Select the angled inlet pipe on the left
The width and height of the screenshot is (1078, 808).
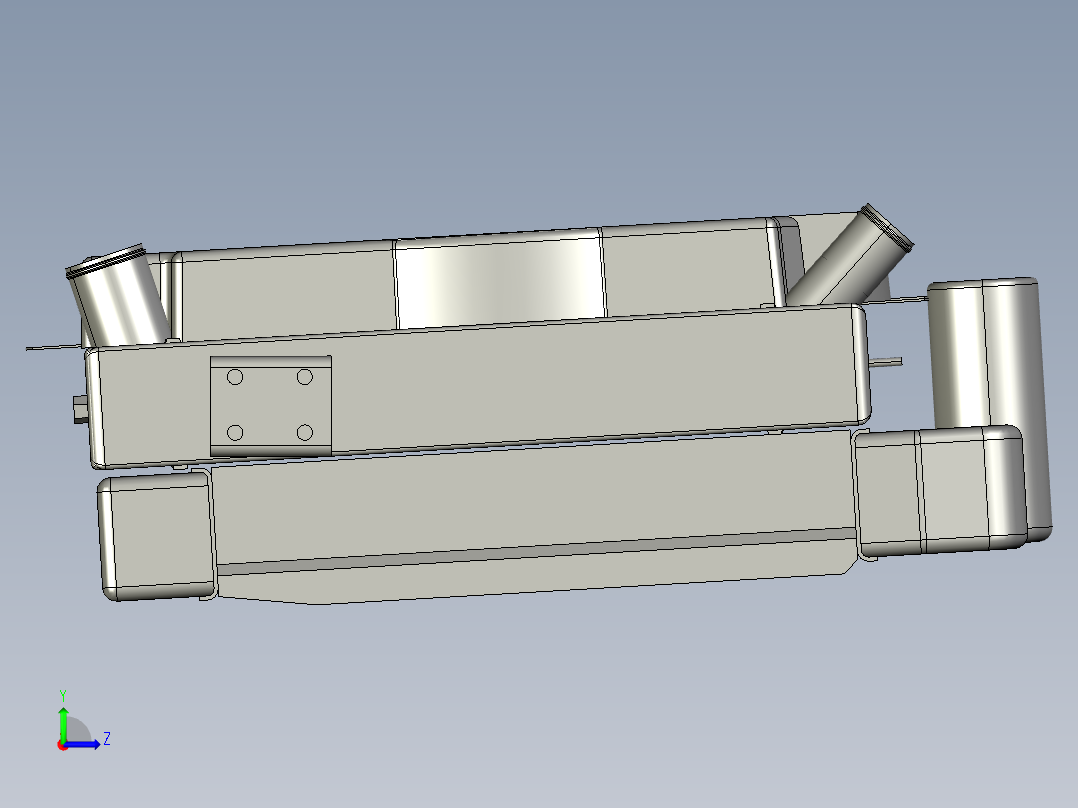coord(118,295)
